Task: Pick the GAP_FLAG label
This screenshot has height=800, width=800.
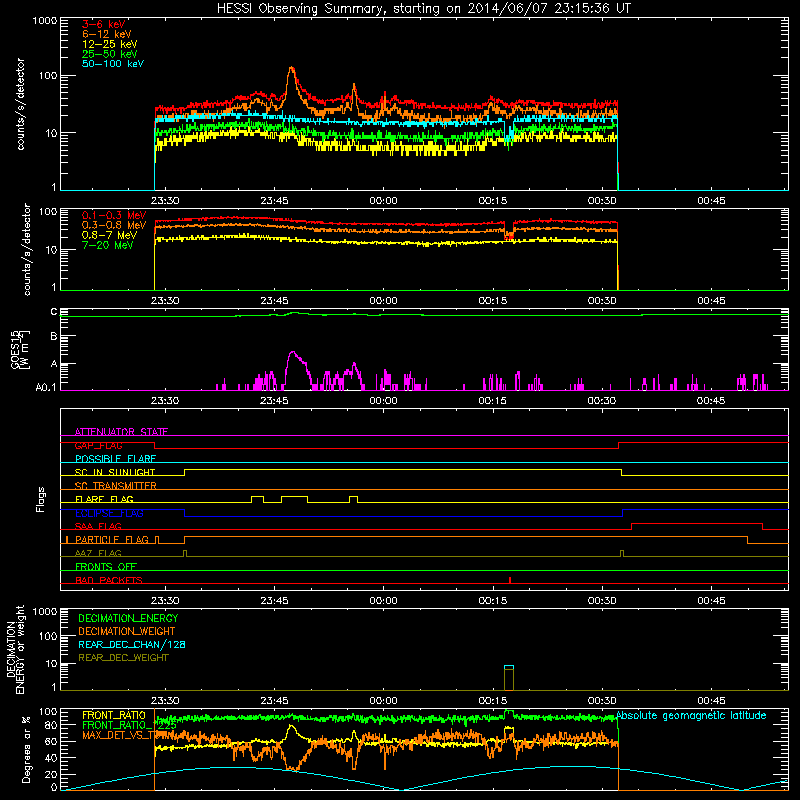Action: (x=98, y=445)
